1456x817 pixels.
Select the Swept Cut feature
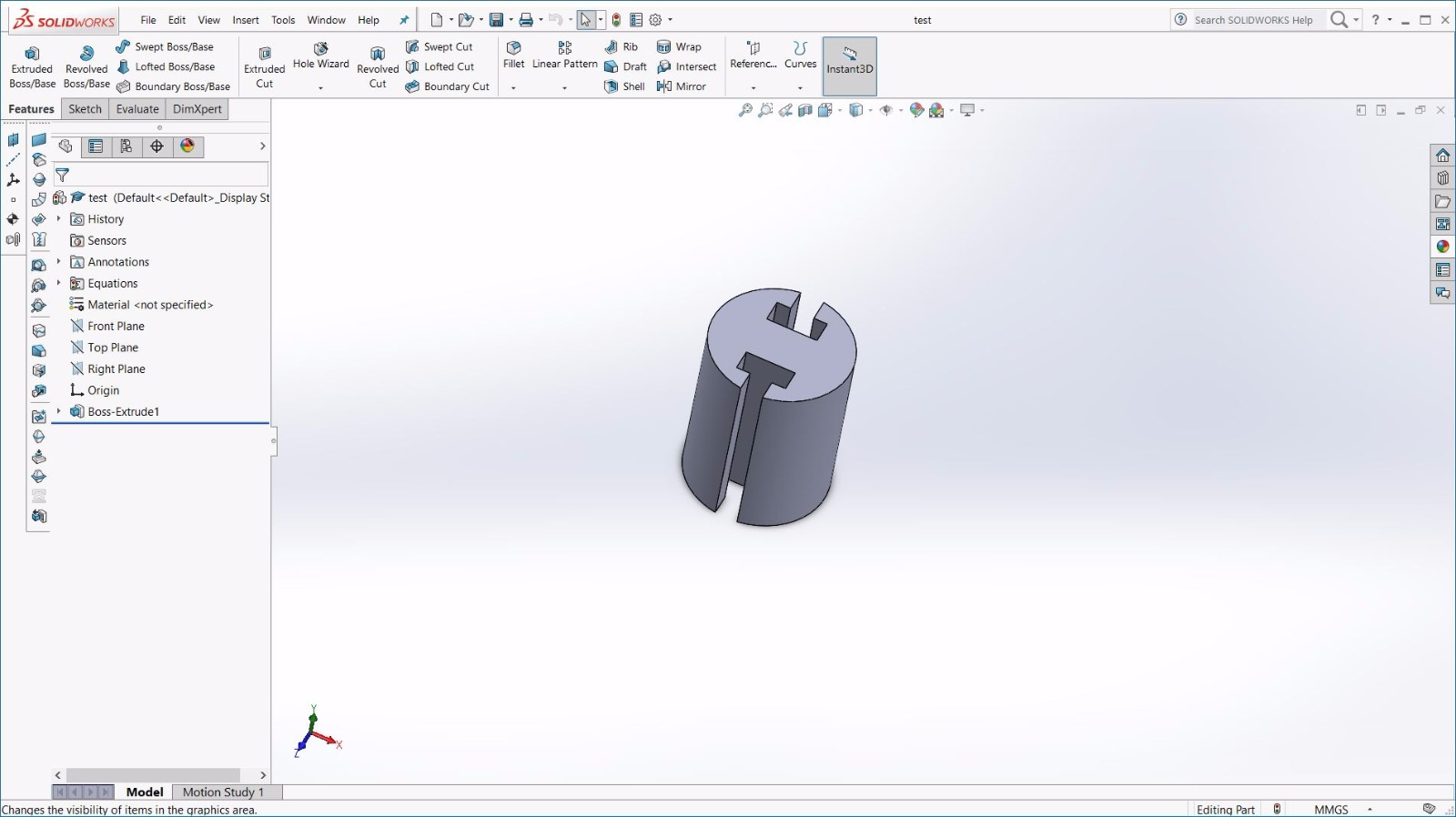click(x=439, y=46)
